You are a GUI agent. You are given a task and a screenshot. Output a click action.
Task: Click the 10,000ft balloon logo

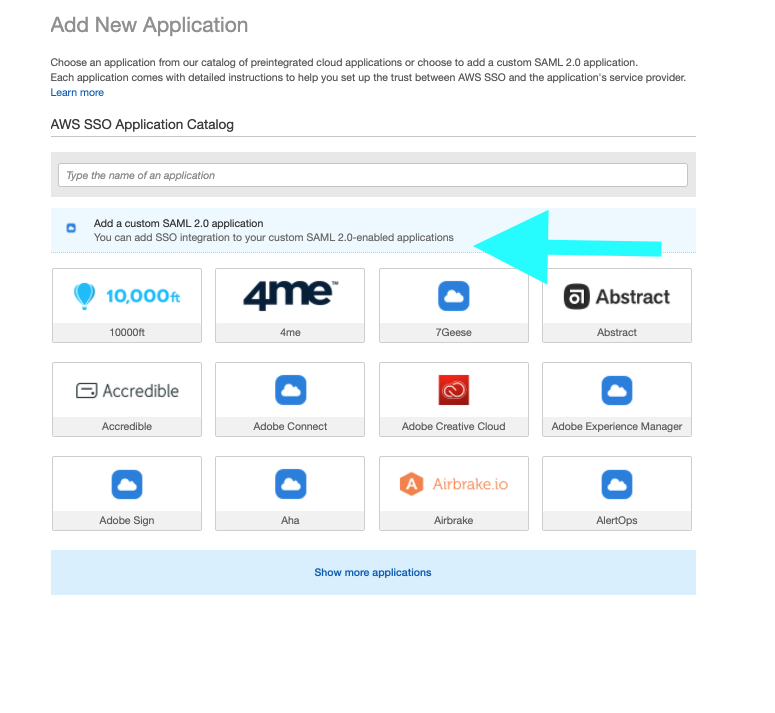click(x=127, y=296)
